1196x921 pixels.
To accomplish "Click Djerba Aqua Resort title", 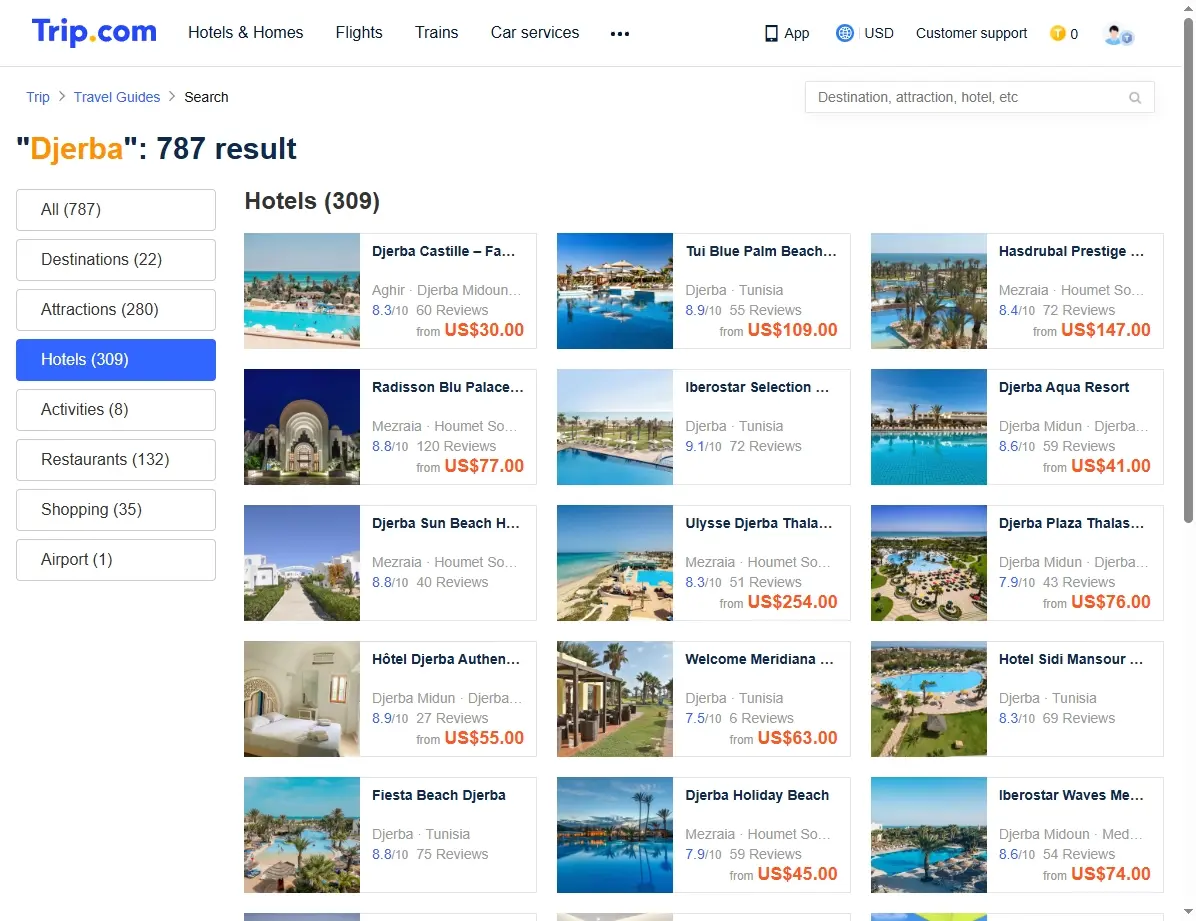I will coord(1063,387).
